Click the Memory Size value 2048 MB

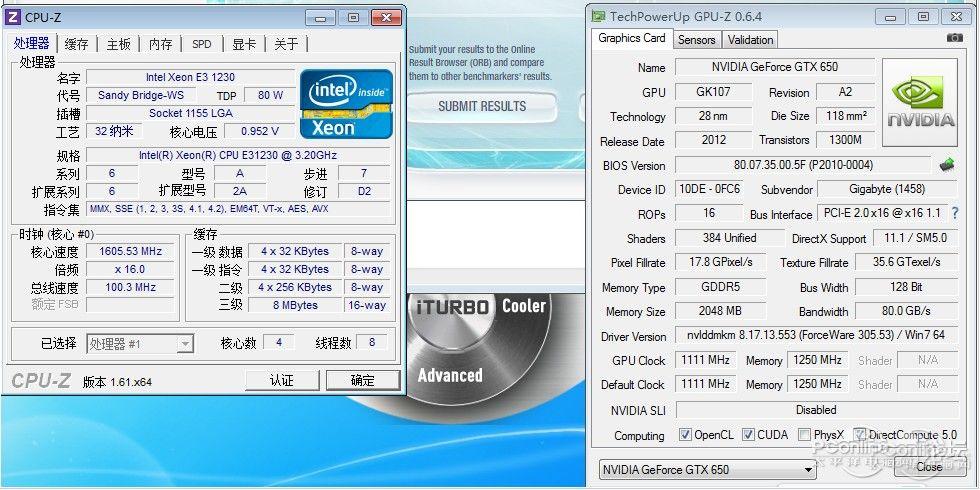pos(720,311)
